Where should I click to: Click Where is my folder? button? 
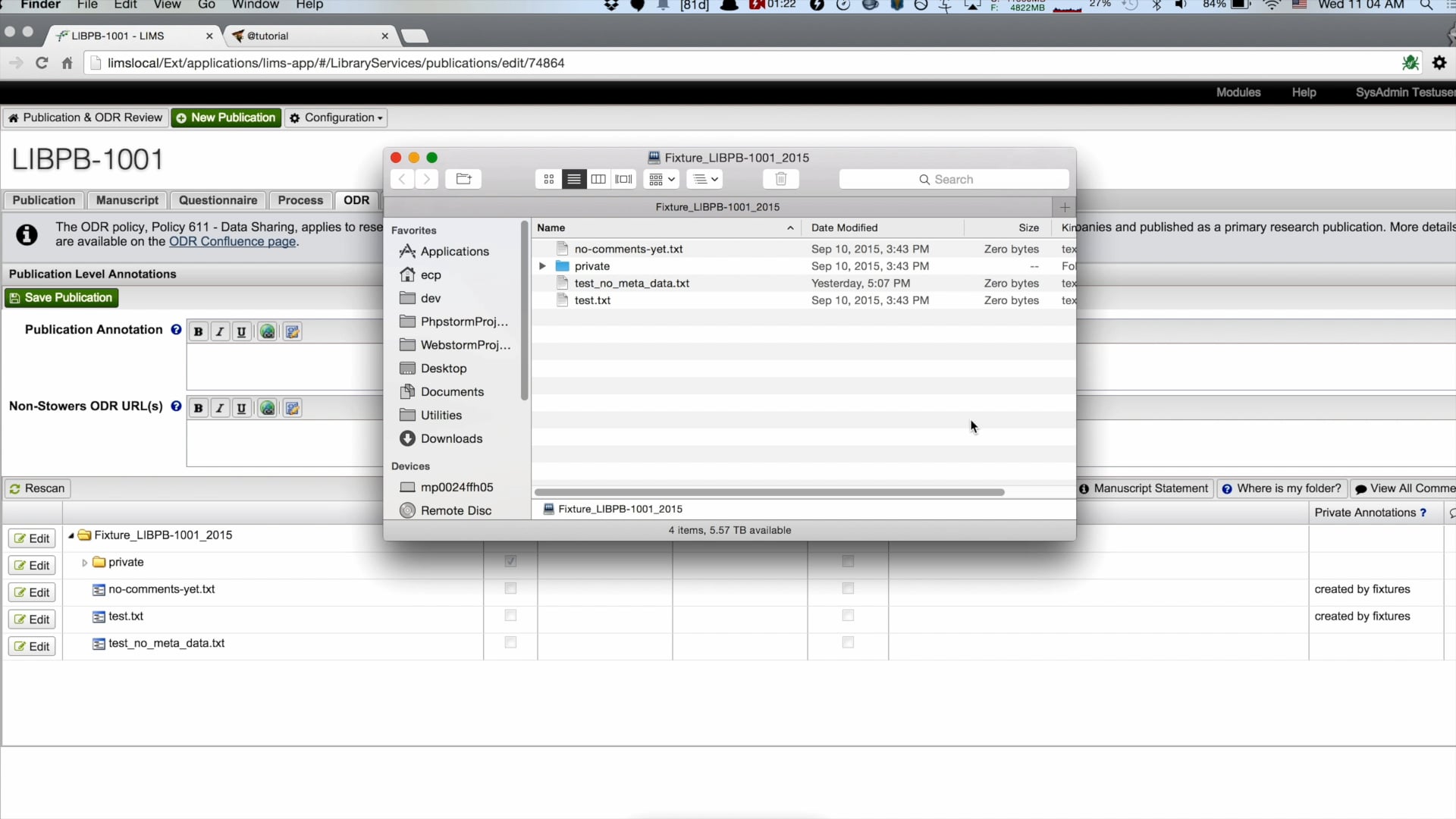pyautogui.click(x=1282, y=489)
